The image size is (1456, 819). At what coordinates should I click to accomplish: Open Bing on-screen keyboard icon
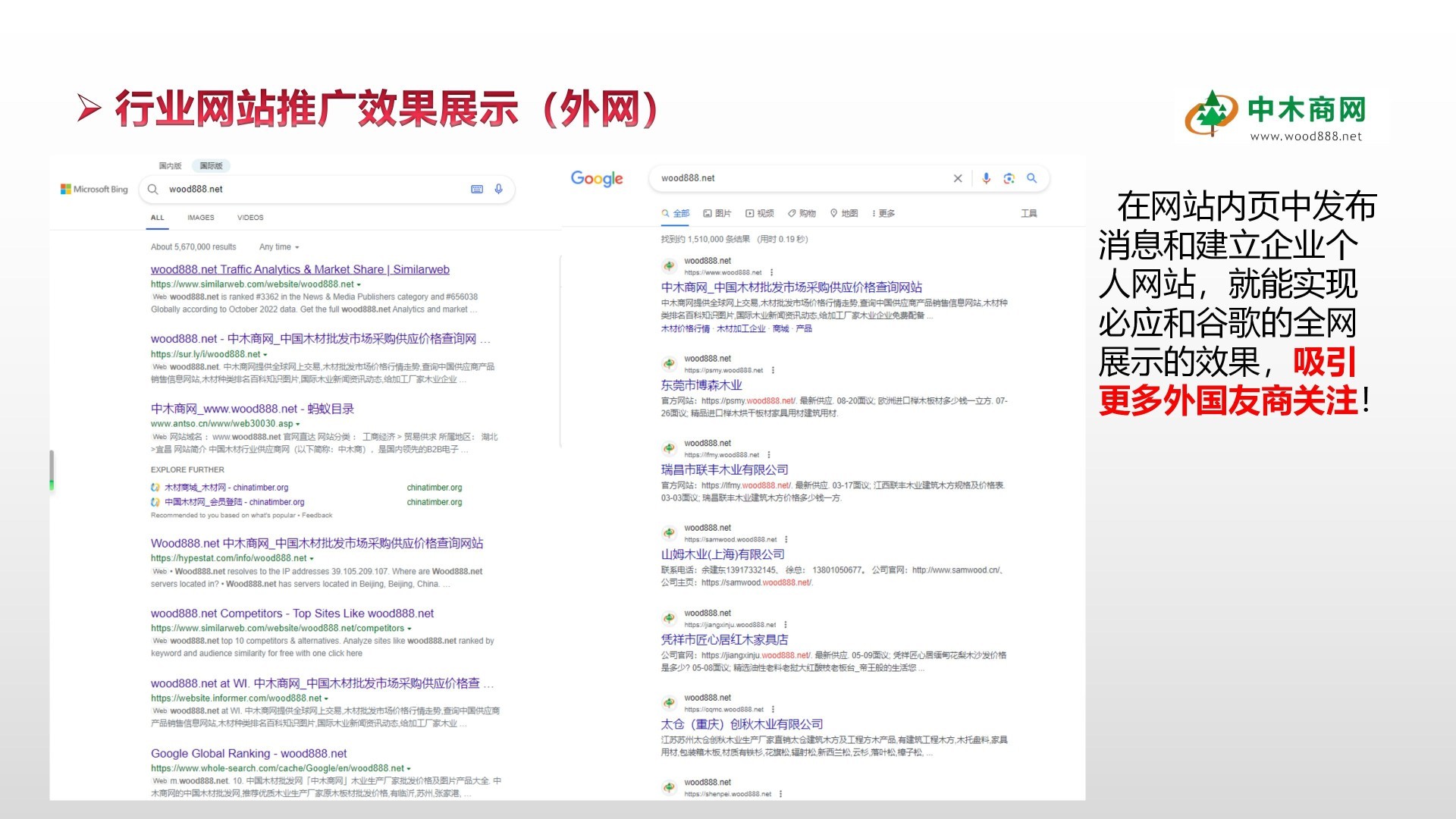pyautogui.click(x=477, y=190)
